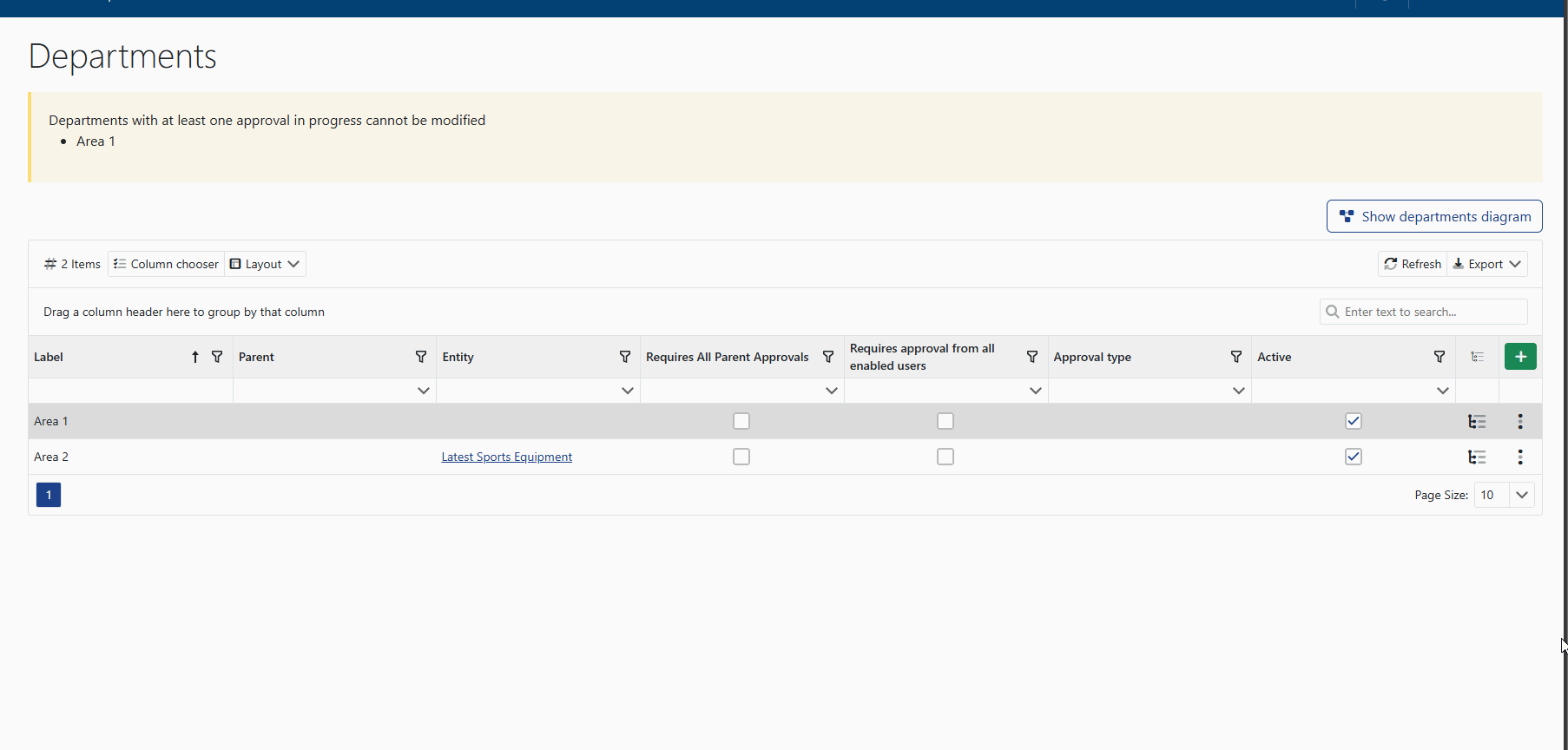Click filter icon on Label column
The image size is (1568, 750).
217,357
